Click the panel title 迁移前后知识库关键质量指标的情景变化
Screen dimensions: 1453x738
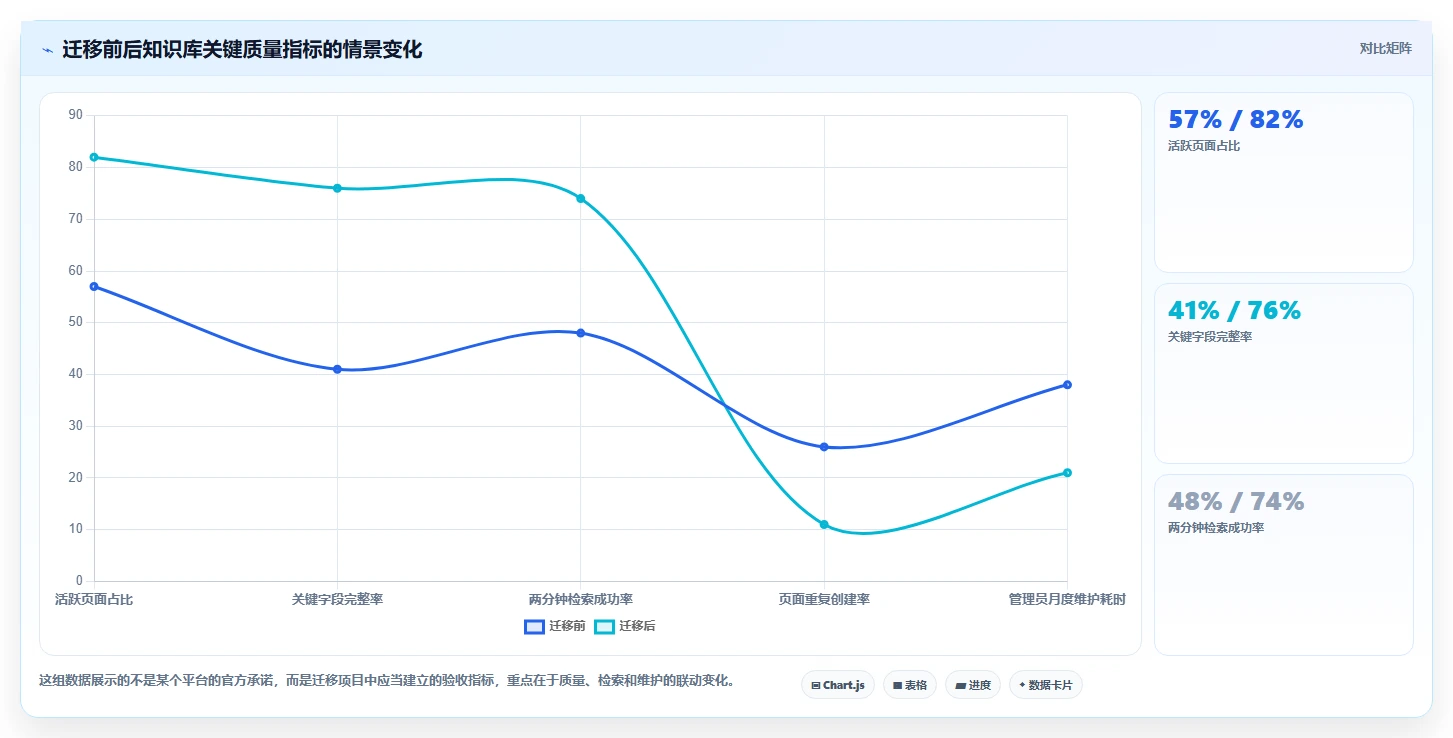click(x=242, y=50)
